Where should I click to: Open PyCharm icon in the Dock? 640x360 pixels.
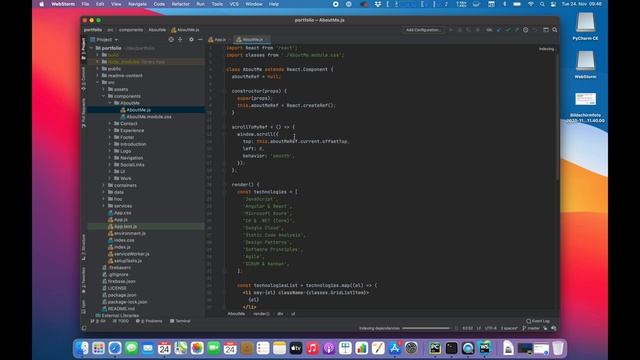(435, 348)
